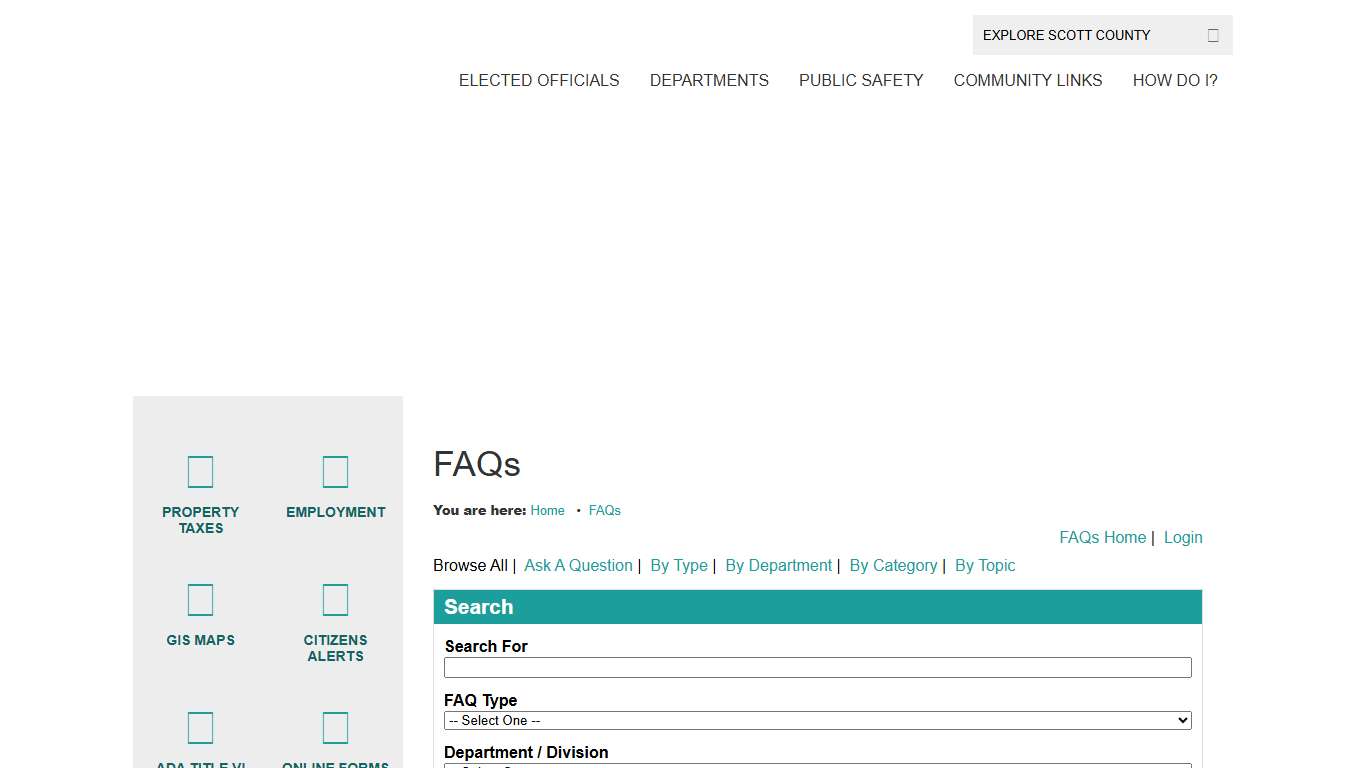Click the Home breadcrumb link
Viewport: 1366px width, 768px height.
[x=547, y=510]
